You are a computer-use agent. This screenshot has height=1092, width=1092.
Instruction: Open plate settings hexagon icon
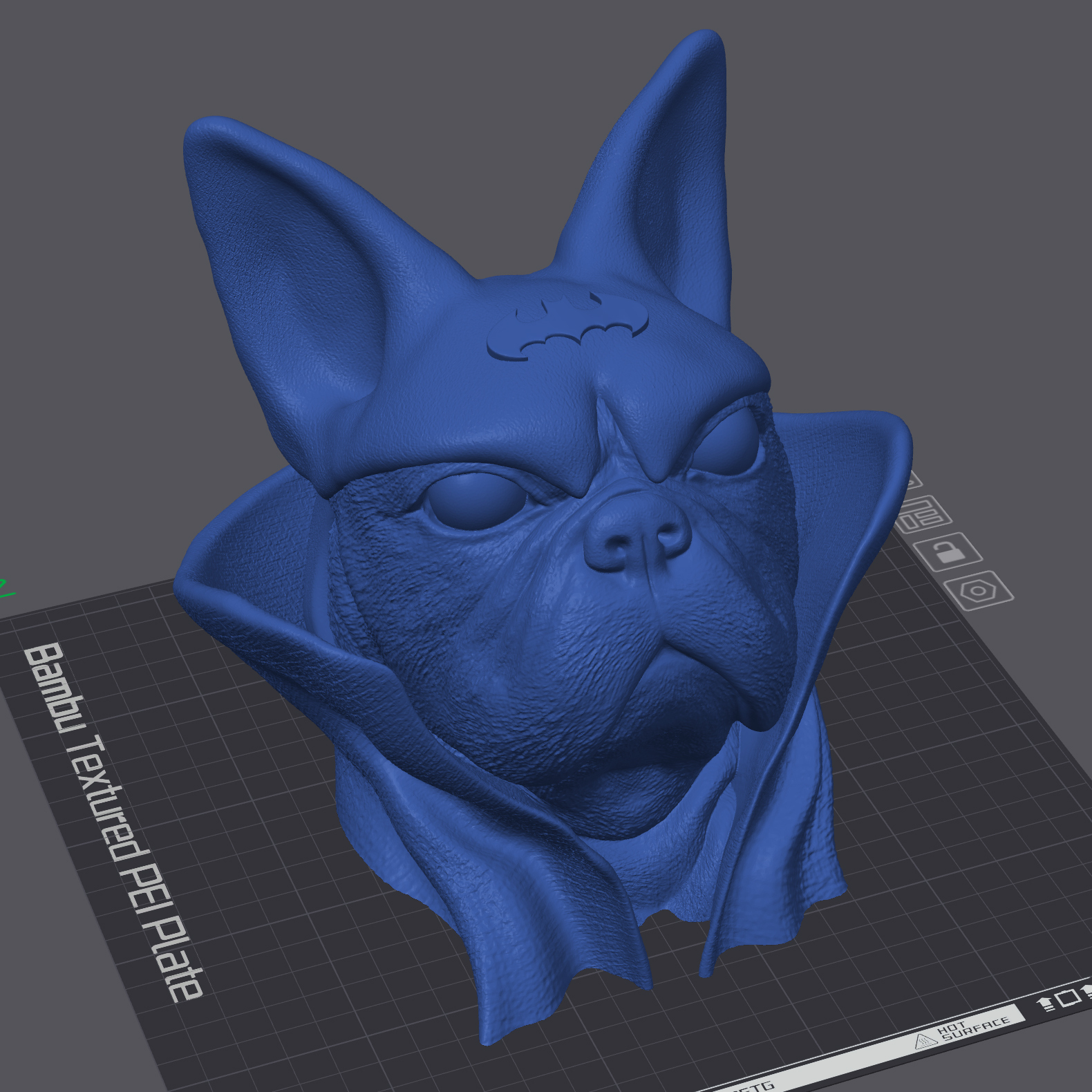[977, 590]
